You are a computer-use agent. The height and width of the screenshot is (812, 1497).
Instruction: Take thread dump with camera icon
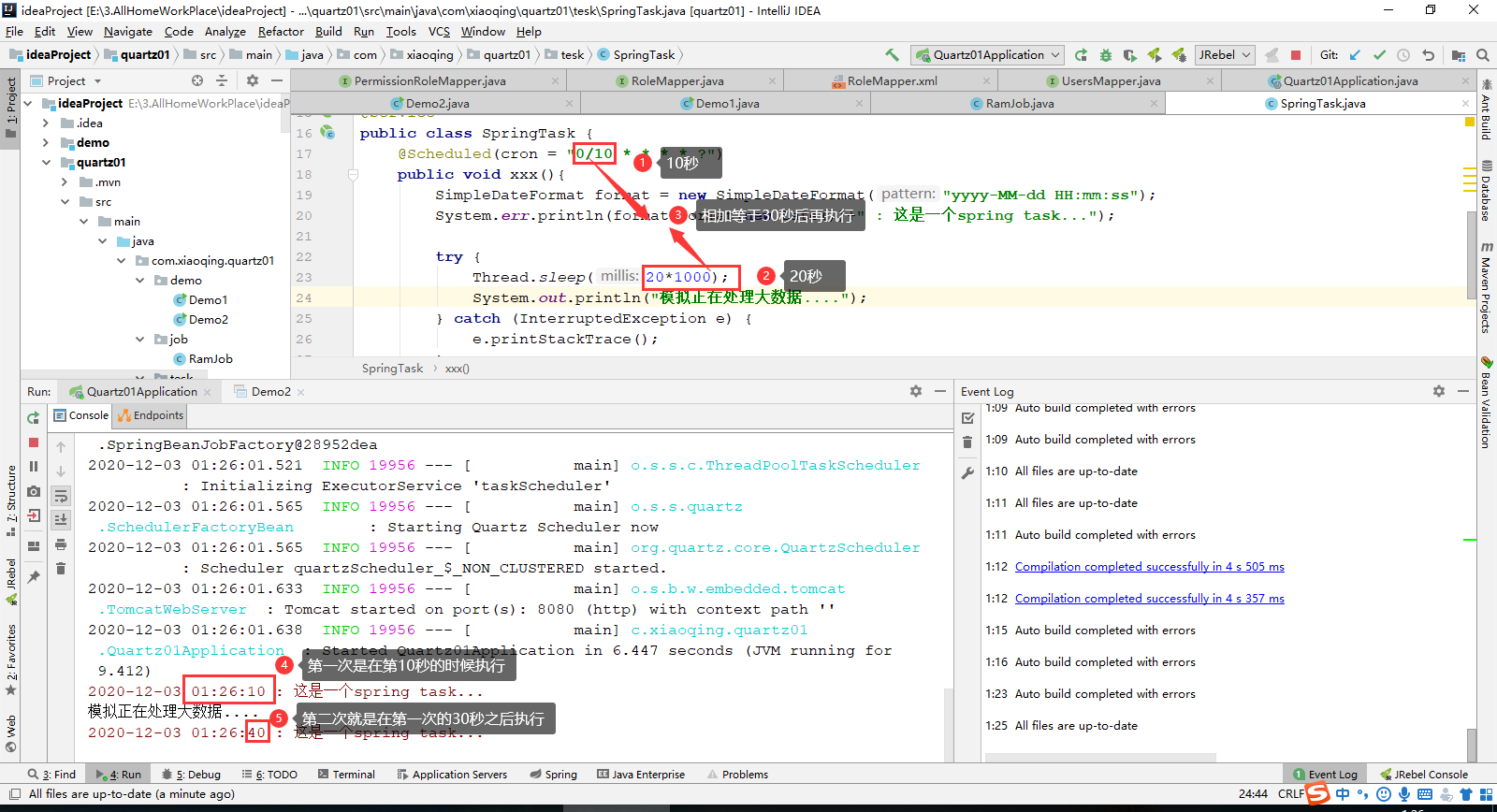tap(34, 491)
